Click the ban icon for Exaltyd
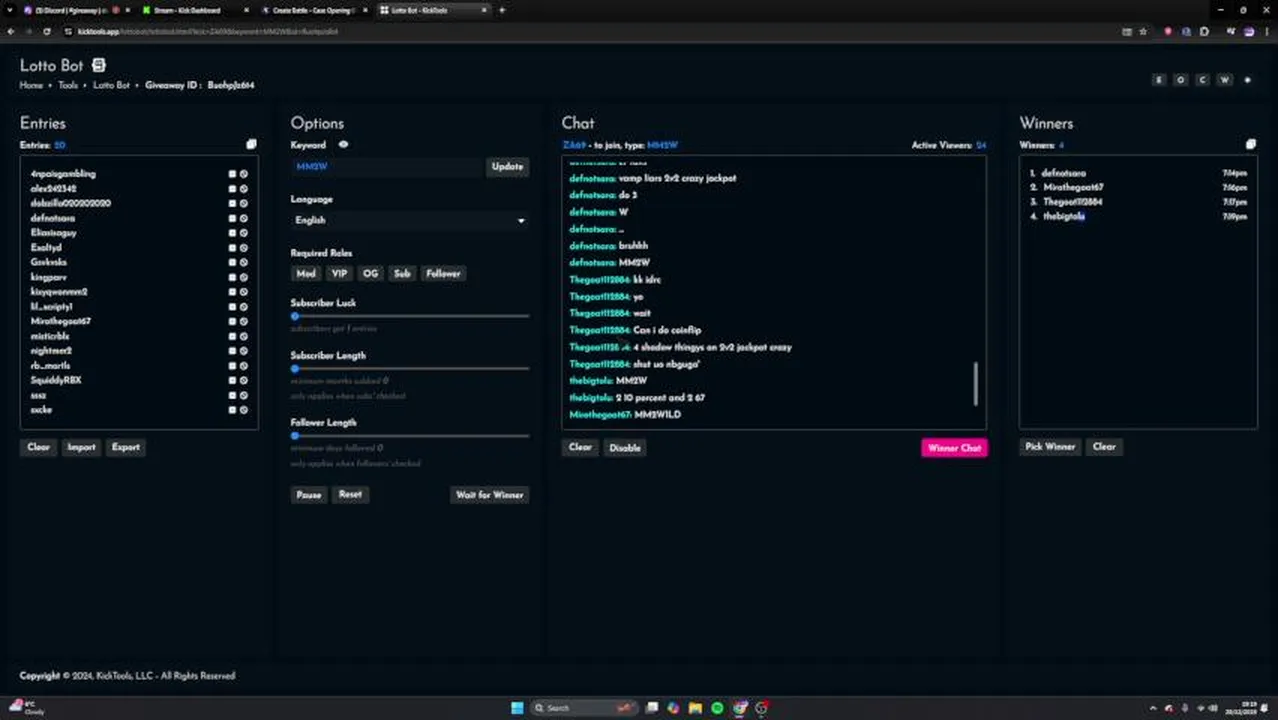This screenshot has width=1278, height=720. tap(243, 247)
